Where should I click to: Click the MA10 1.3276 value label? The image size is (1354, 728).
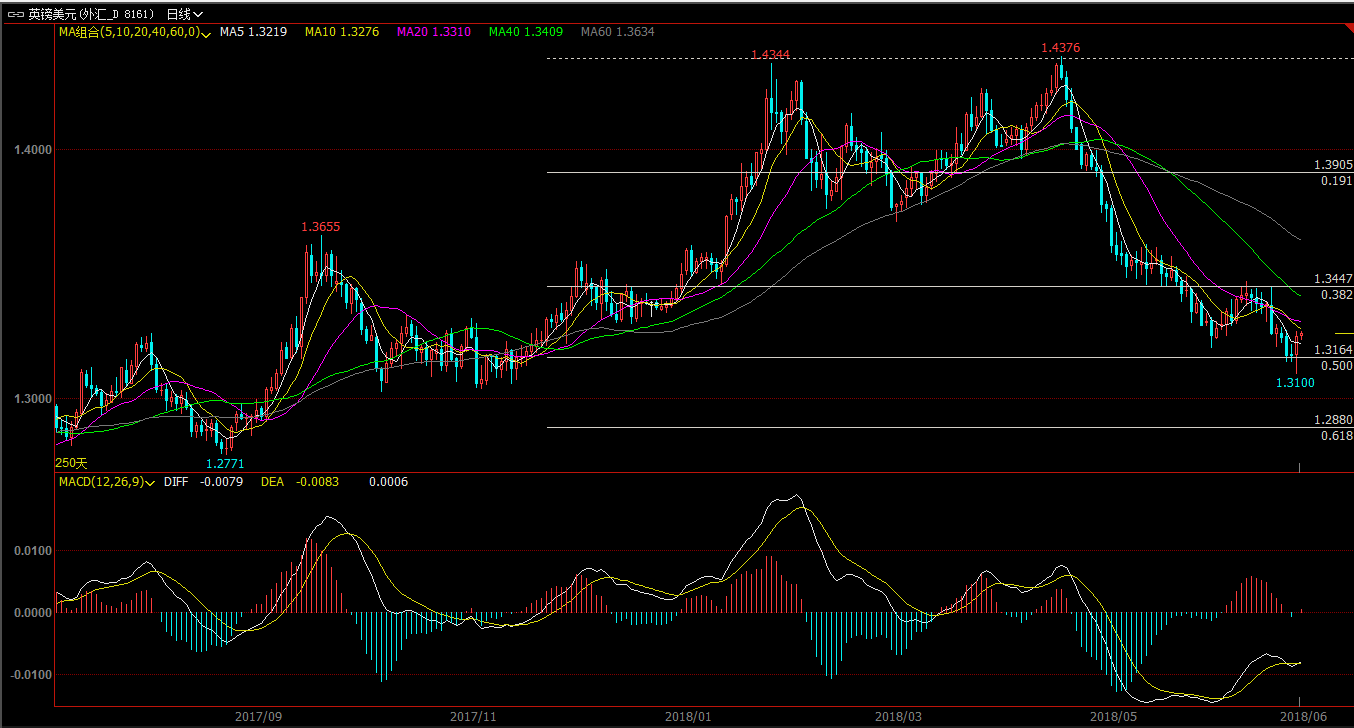point(342,32)
